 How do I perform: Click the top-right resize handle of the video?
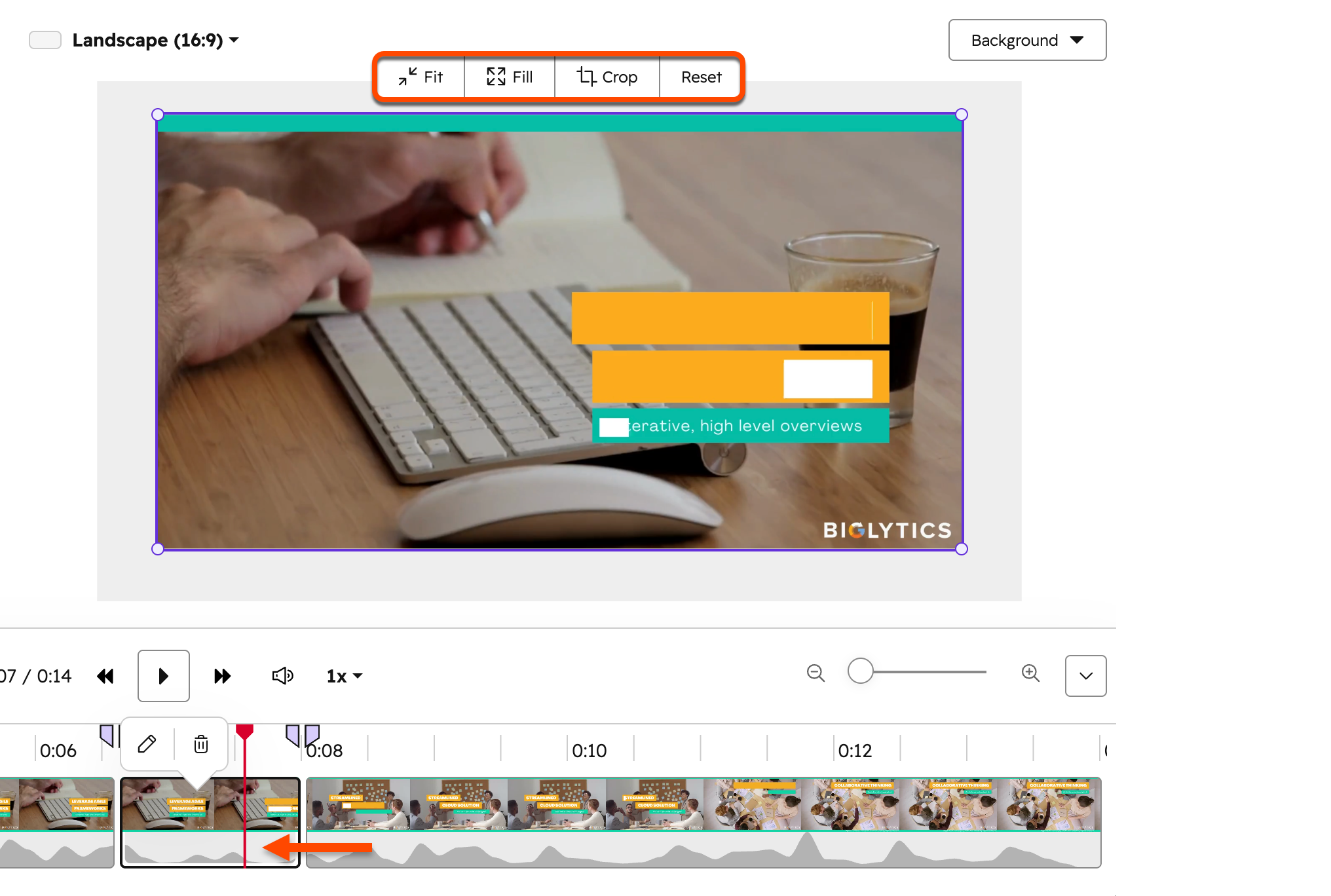(x=962, y=115)
